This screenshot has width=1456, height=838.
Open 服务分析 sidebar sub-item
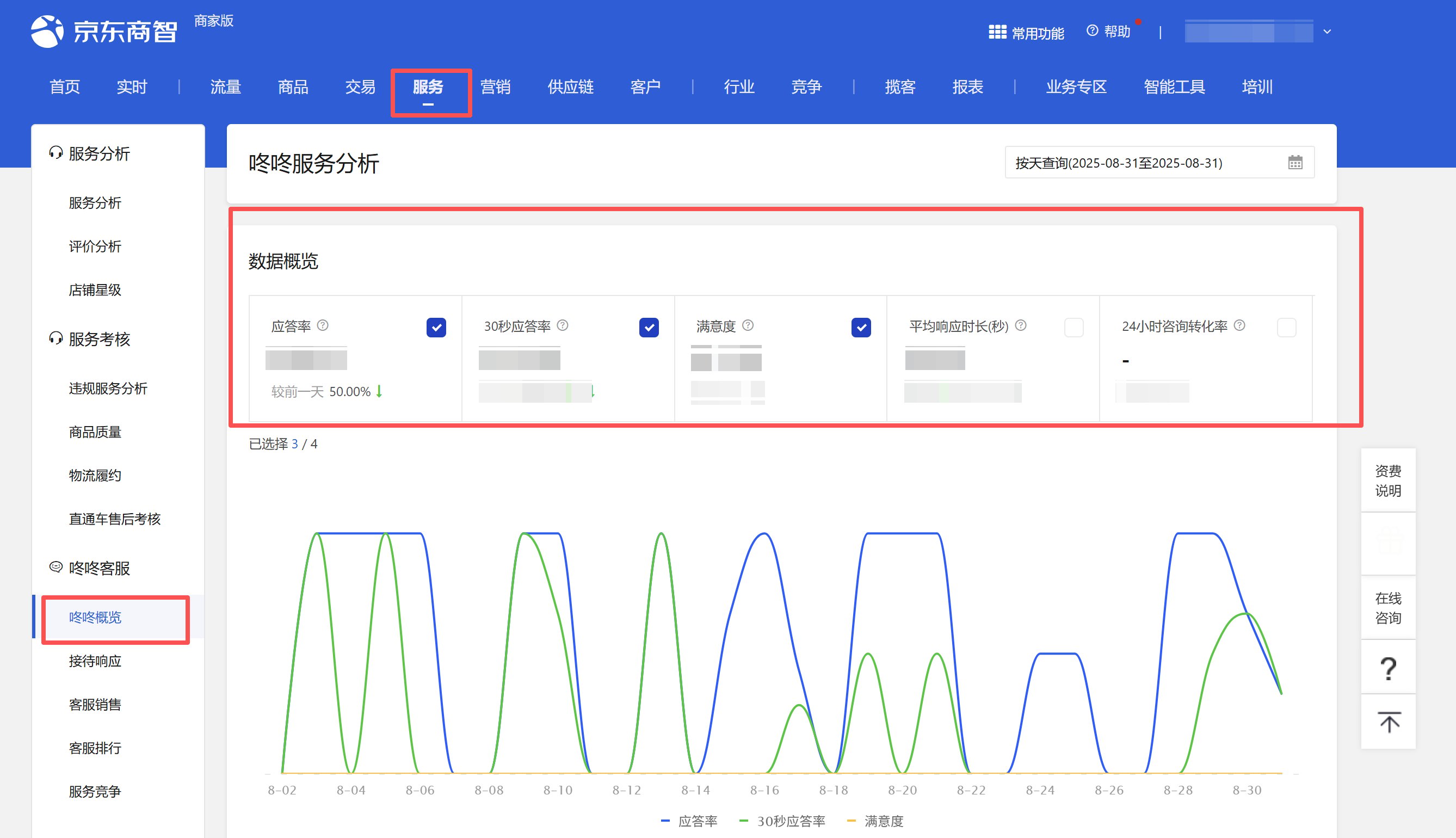pyautogui.click(x=95, y=202)
